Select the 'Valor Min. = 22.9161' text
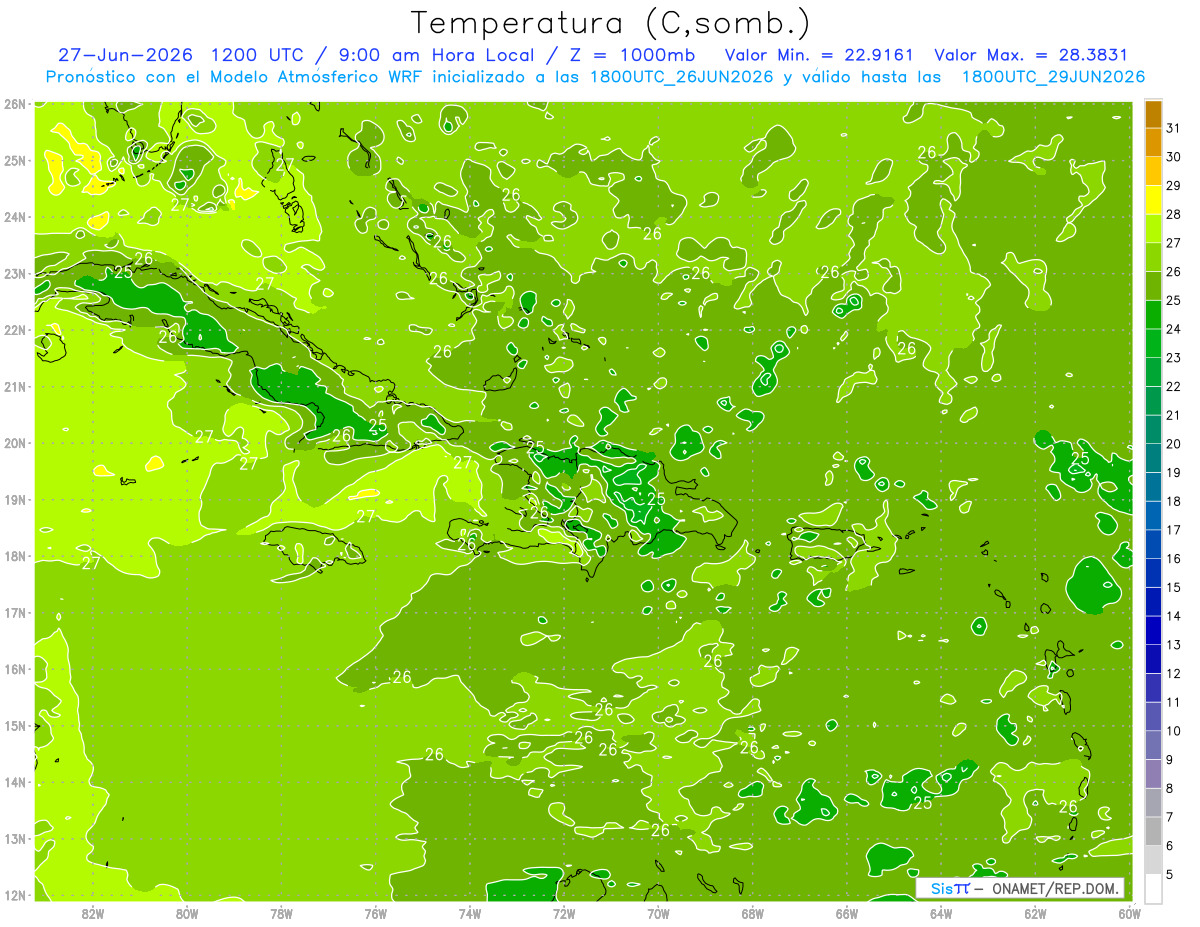The image size is (1200, 927). point(821,55)
